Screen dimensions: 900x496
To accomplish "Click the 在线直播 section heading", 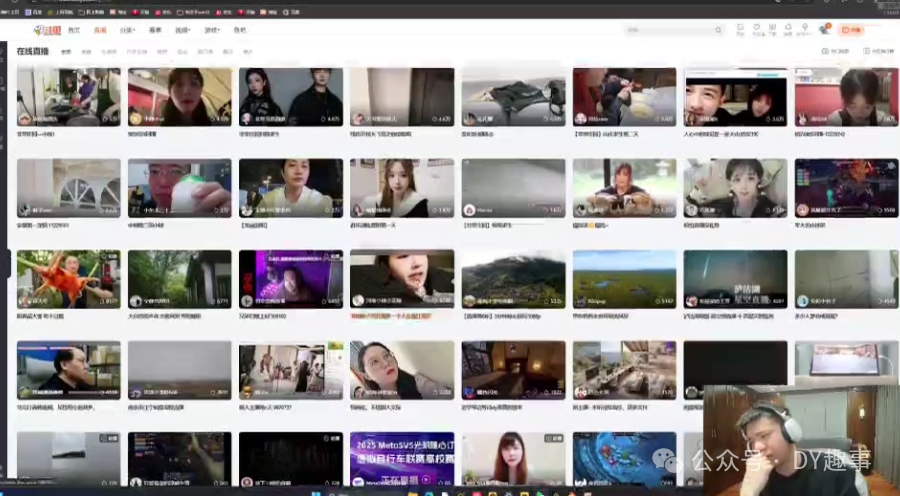I will [x=33, y=51].
